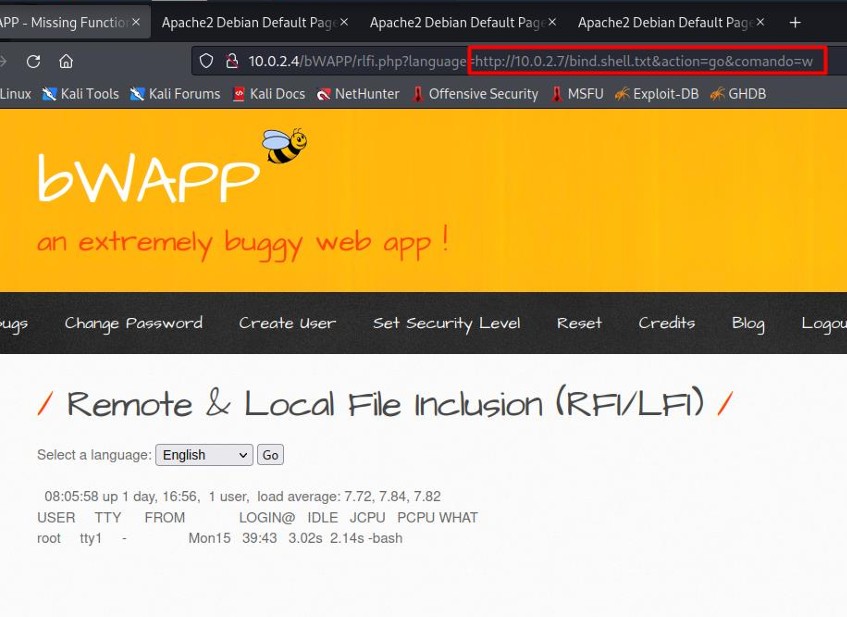This screenshot has height=617, width=847.
Task: Click the Exploit-DB spider icon
Action: tap(622, 94)
